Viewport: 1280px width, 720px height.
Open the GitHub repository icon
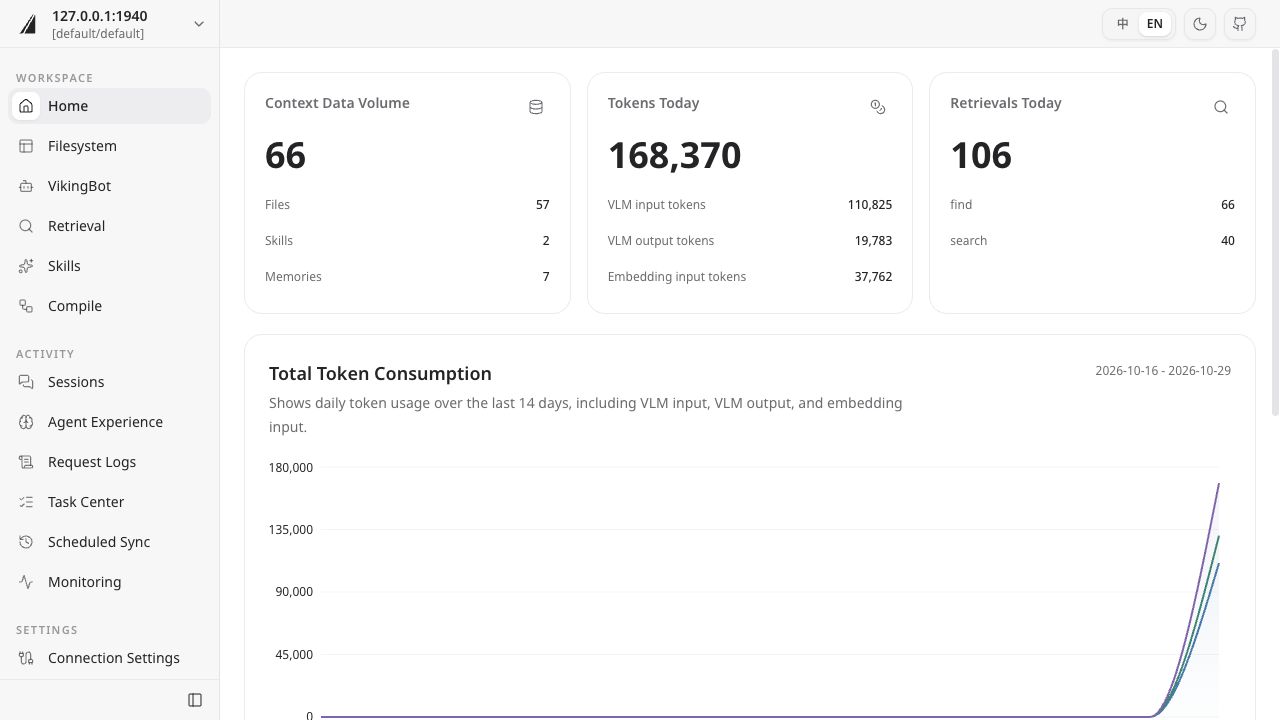[1240, 24]
